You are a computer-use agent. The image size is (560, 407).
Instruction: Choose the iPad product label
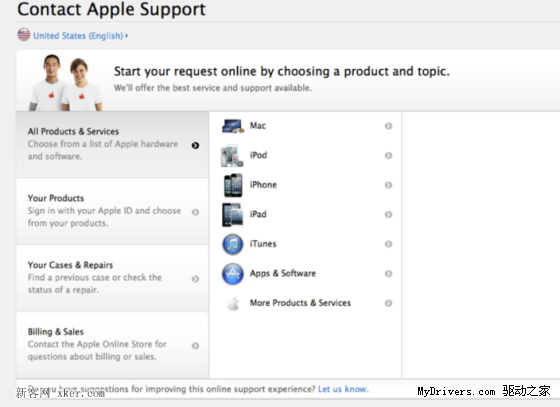[x=258, y=215]
